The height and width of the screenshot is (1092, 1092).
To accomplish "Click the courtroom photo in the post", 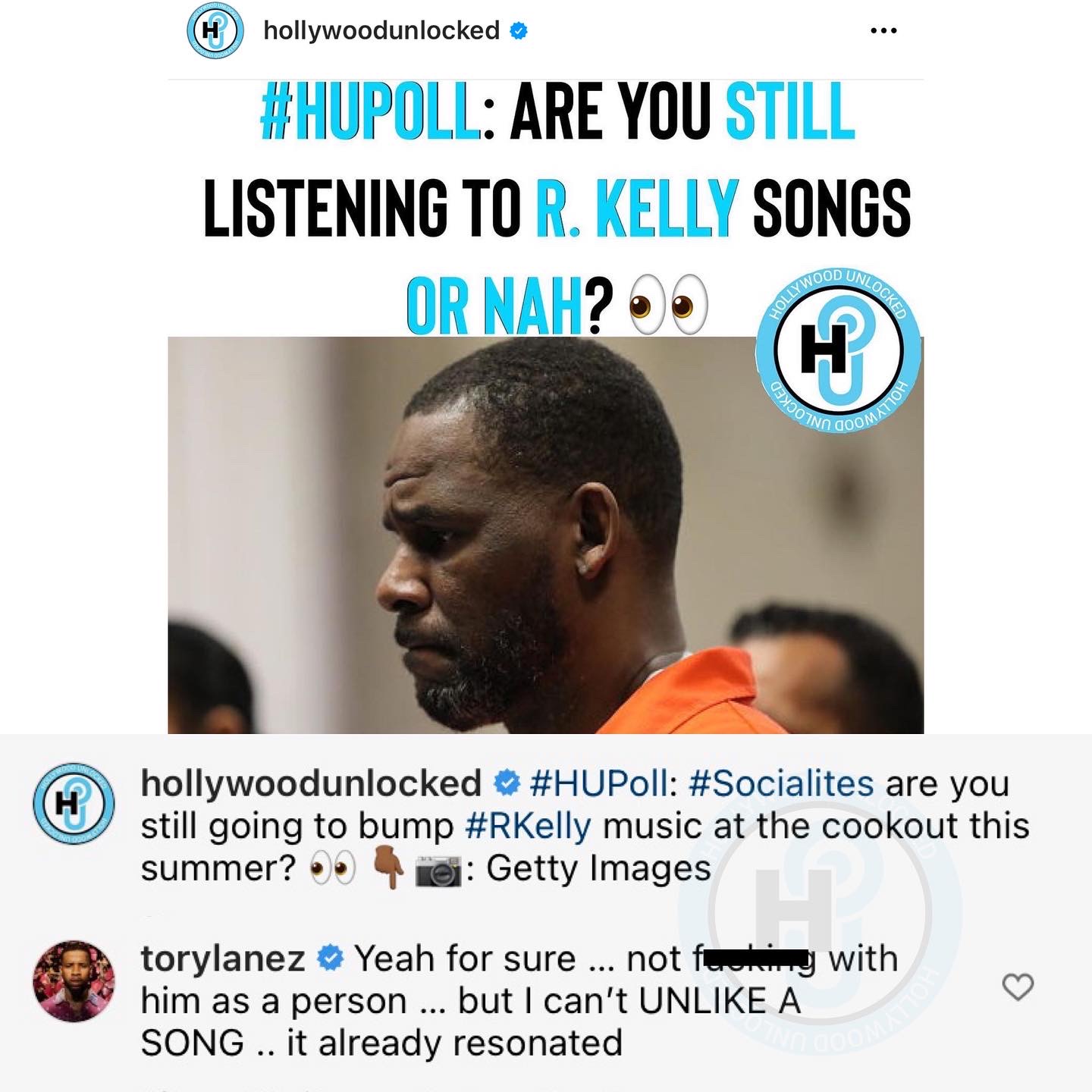I will point(545,535).
